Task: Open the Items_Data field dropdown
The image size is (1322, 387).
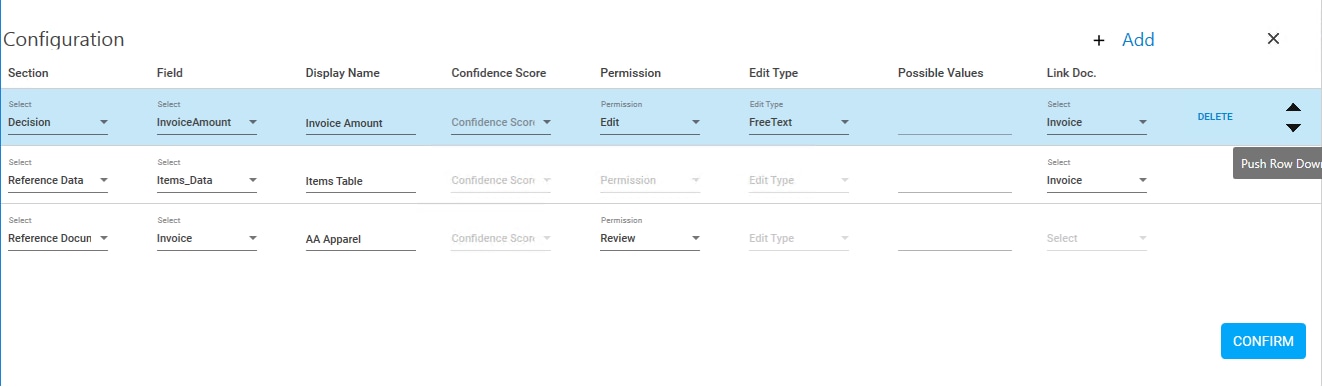Action: tap(207, 180)
